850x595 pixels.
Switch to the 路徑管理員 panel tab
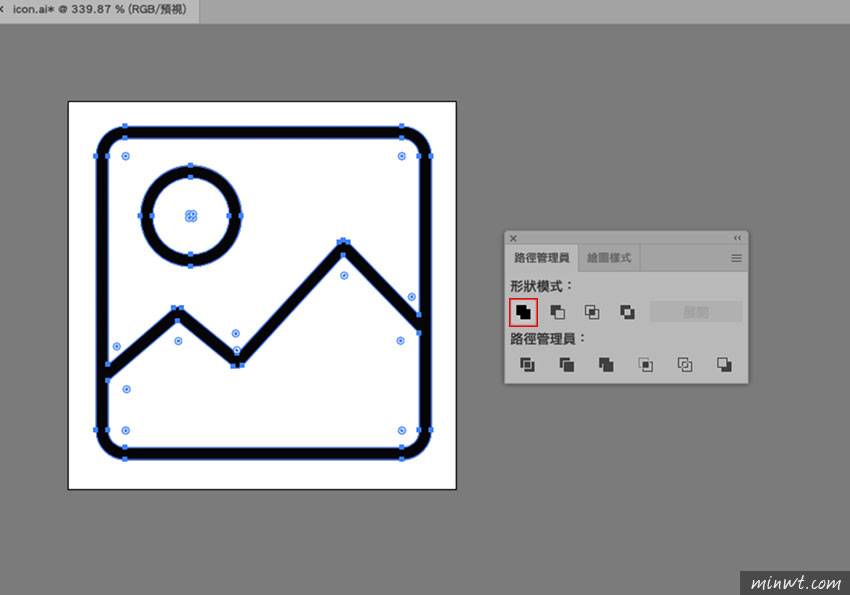(540, 258)
